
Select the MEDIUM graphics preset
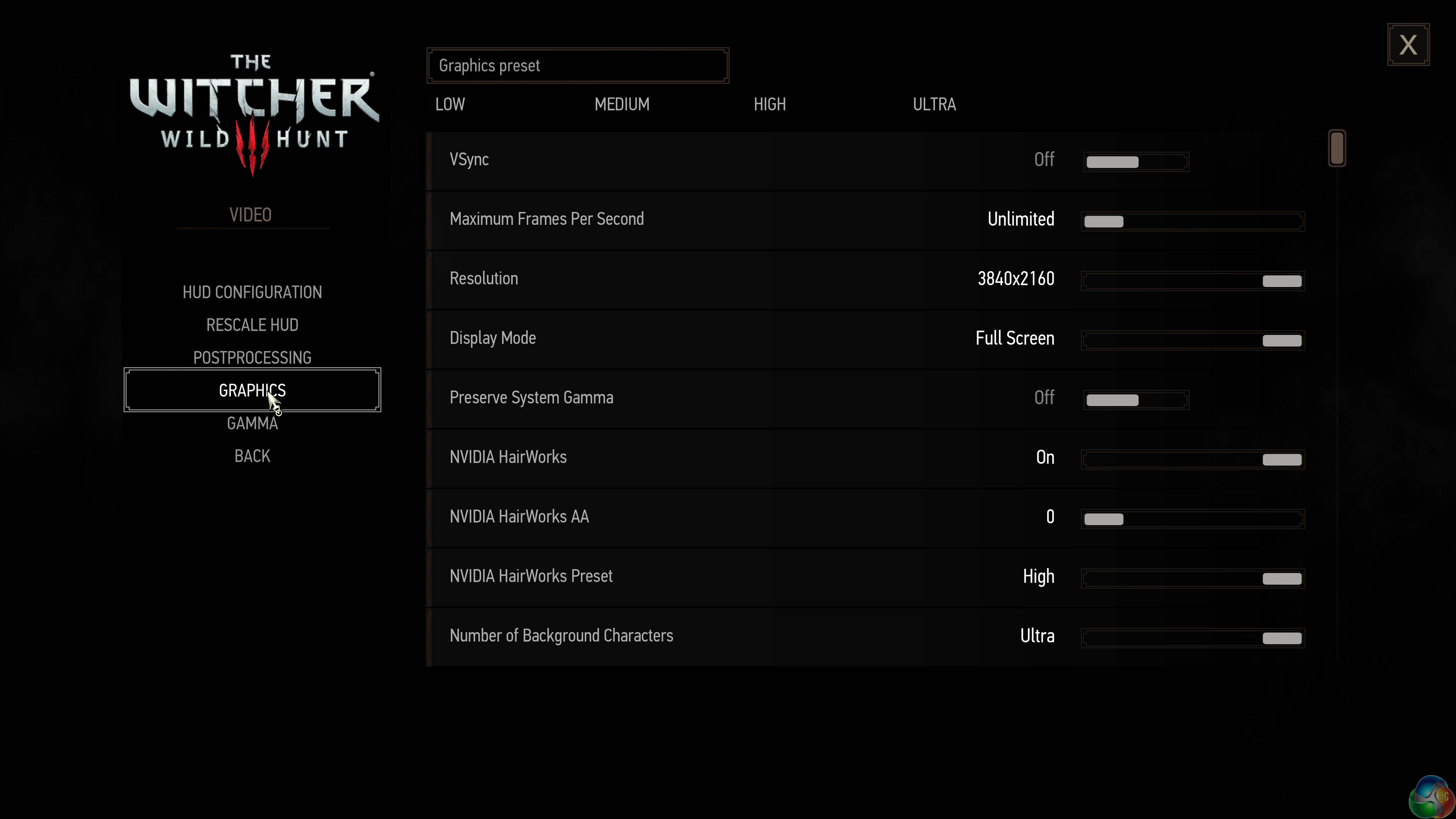coord(622,105)
